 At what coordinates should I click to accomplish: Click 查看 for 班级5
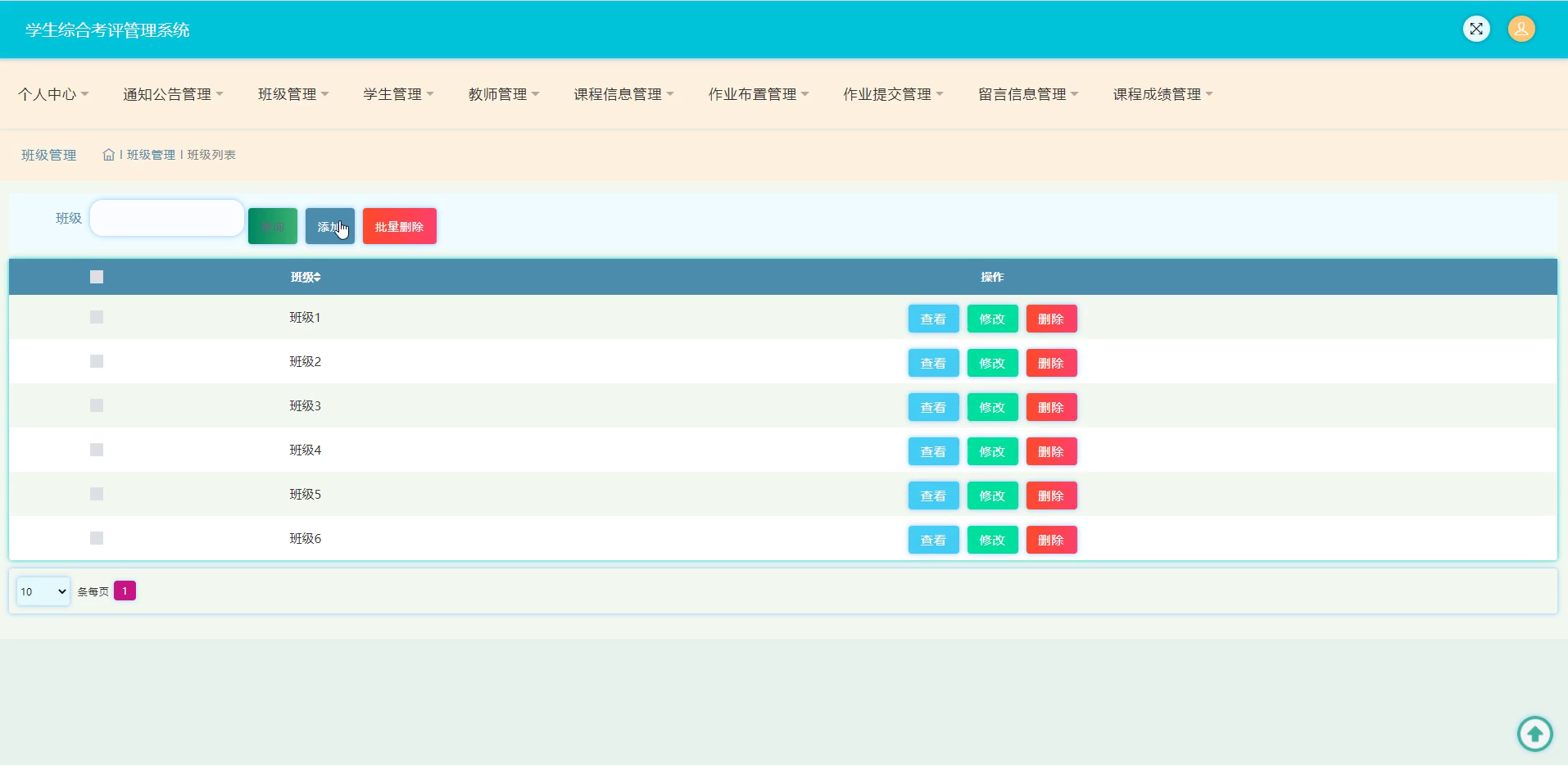933,496
